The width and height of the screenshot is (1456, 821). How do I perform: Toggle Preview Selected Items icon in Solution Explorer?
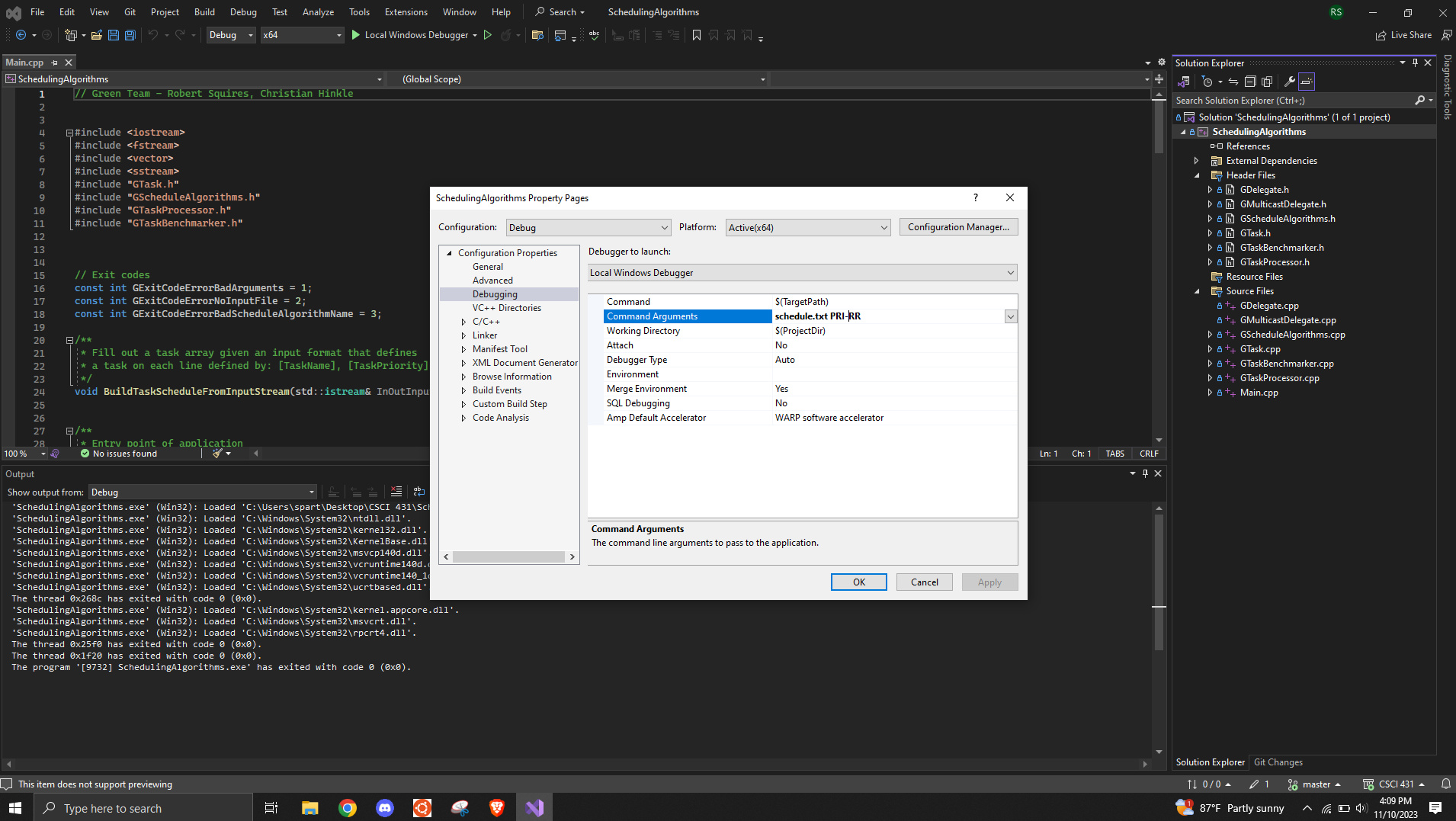click(x=1307, y=82)
